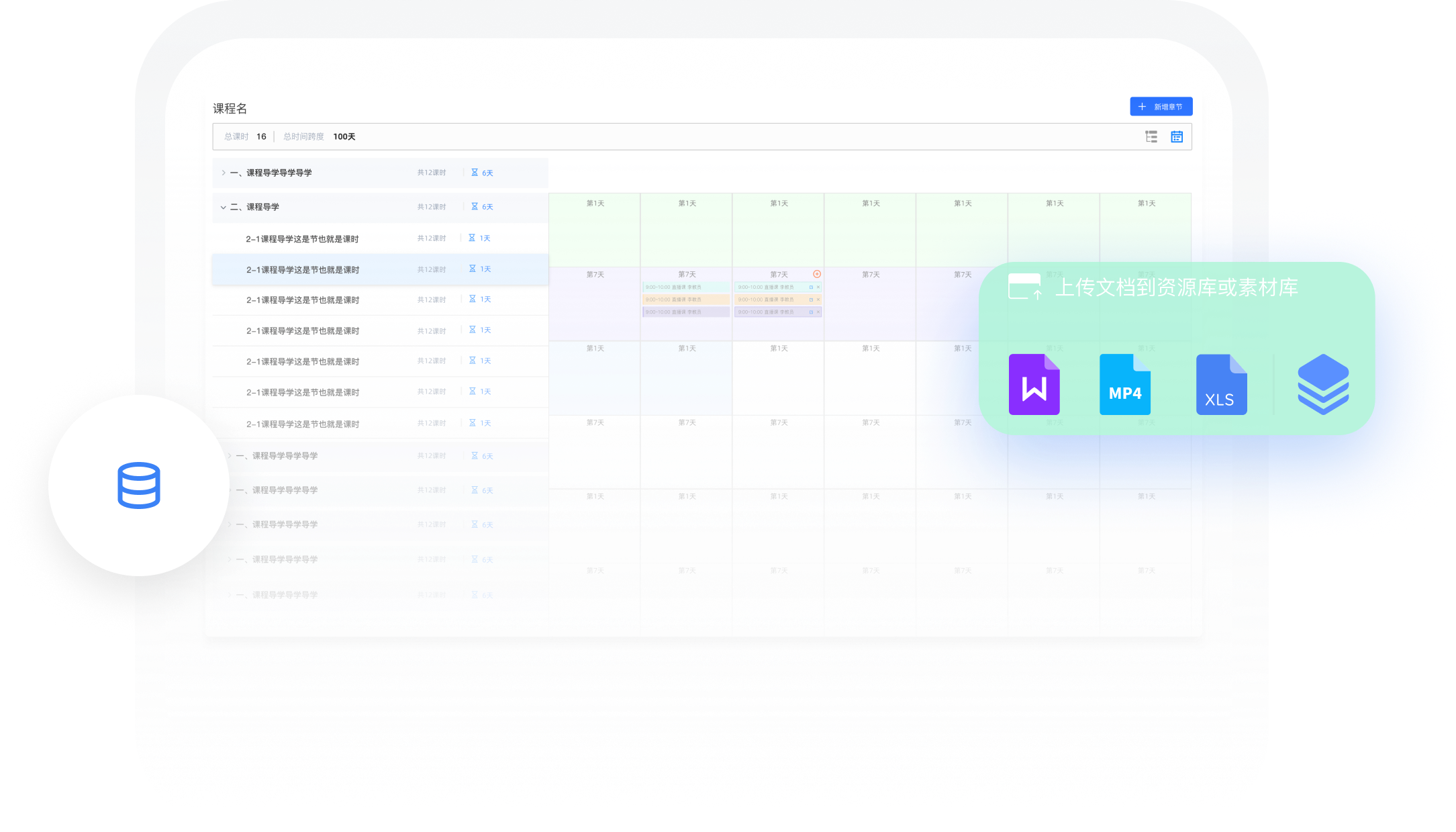Click the orange add-lesson plus icon
1456x832 pixels.
coord(817,274)
